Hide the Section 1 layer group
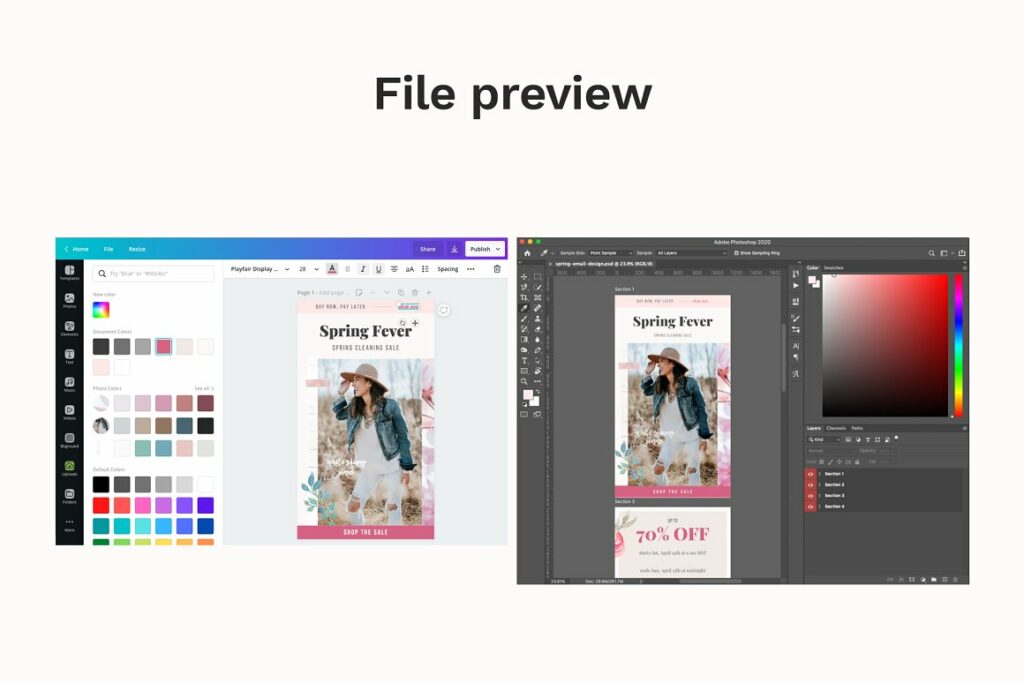The image size is (1024, 683). point(810,473)
